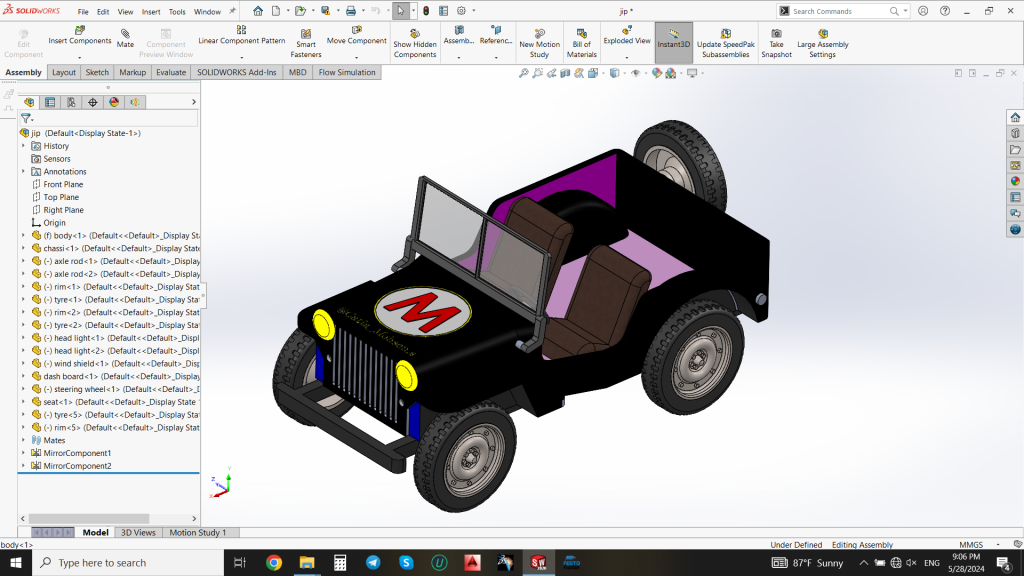This screenshot has width=1024, height=576.
Task: Start a New Motion Study
Action: pyautogui.click(x=539, y=43)
